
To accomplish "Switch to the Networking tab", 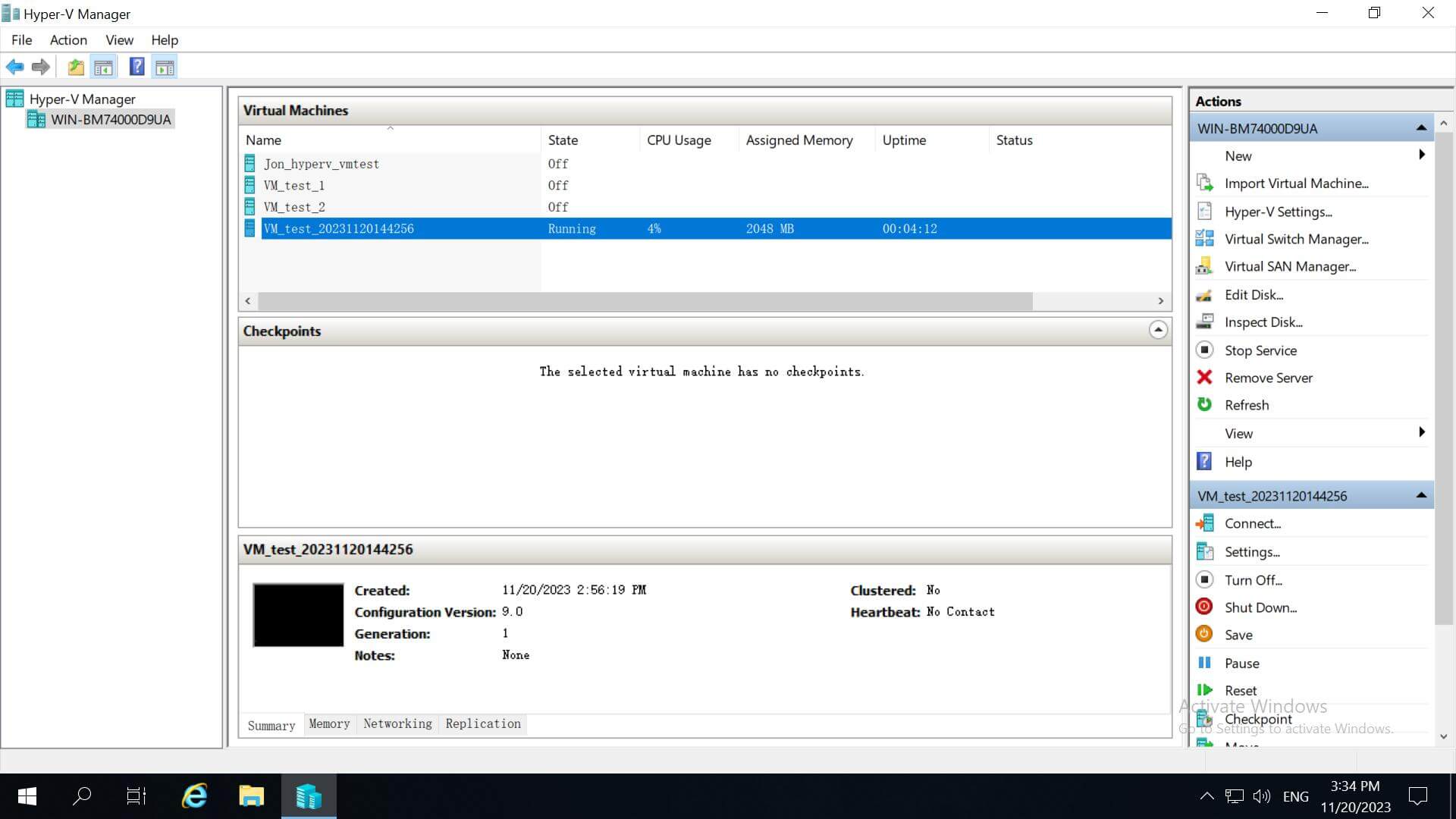I will point(397,723).
